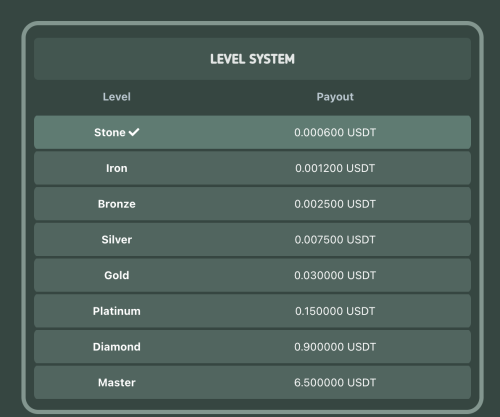The height and width of the screenshot is (417, 500).
Task: Select the Bronze level row
Action: point(252,204)
